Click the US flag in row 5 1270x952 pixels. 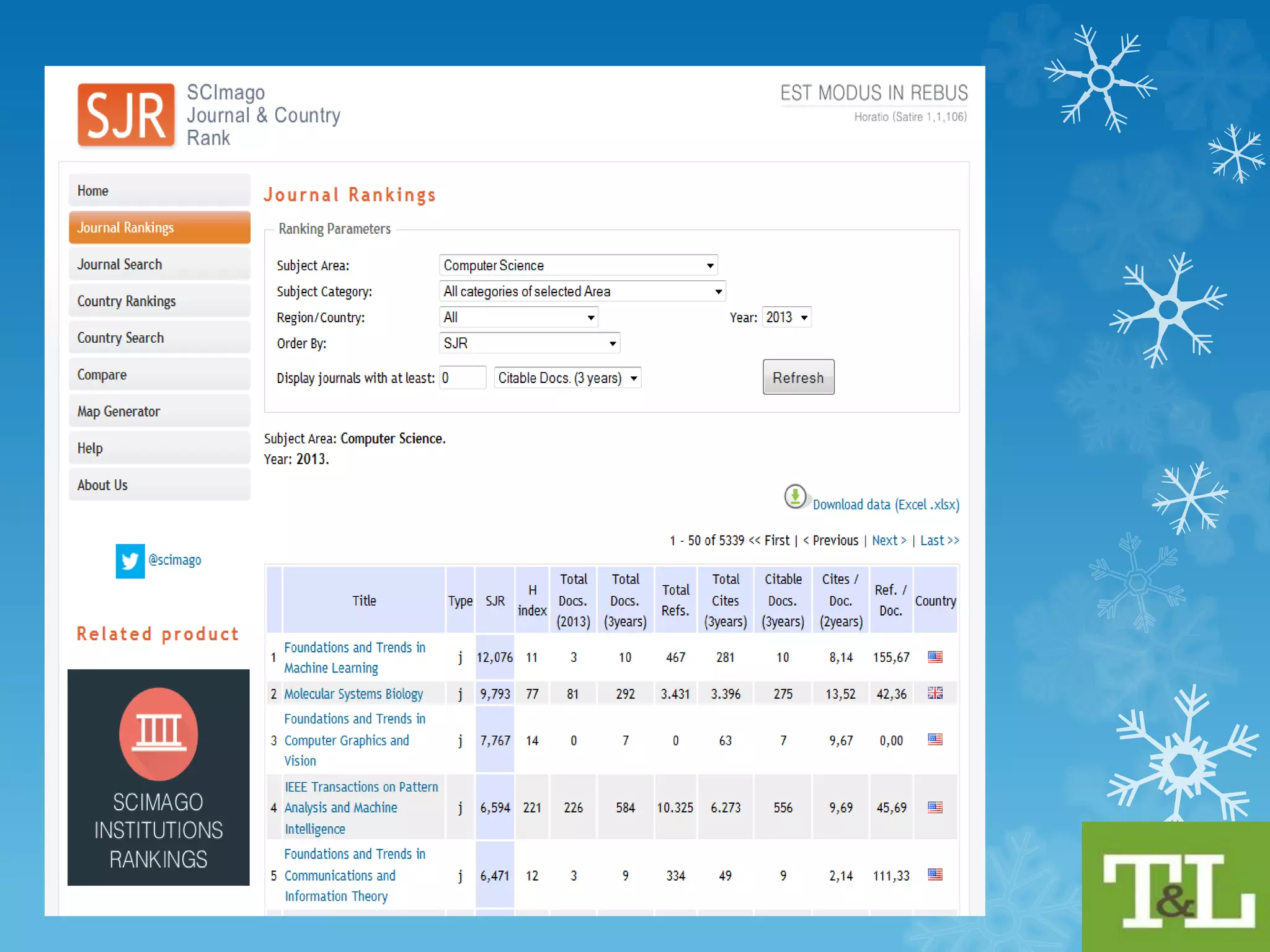(935, 875)
